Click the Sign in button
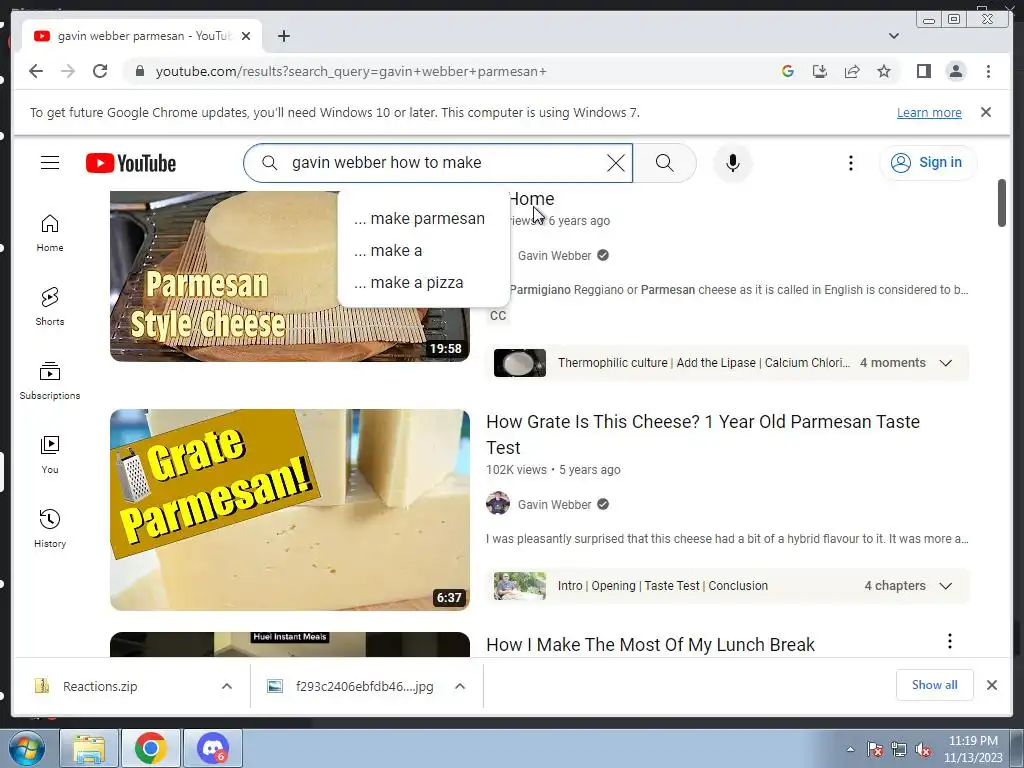 coord(927,162)
